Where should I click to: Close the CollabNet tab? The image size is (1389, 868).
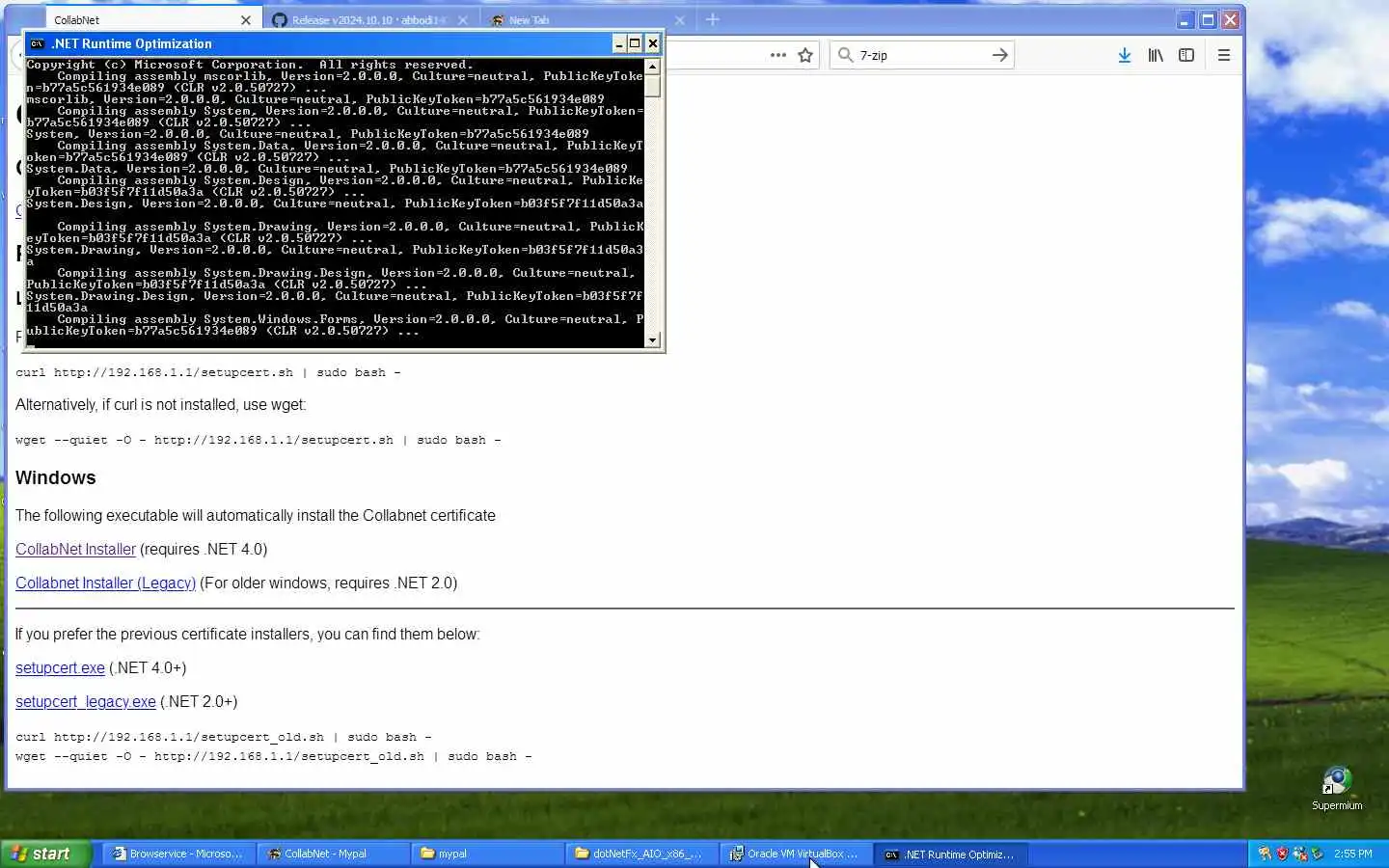[246, 20]
